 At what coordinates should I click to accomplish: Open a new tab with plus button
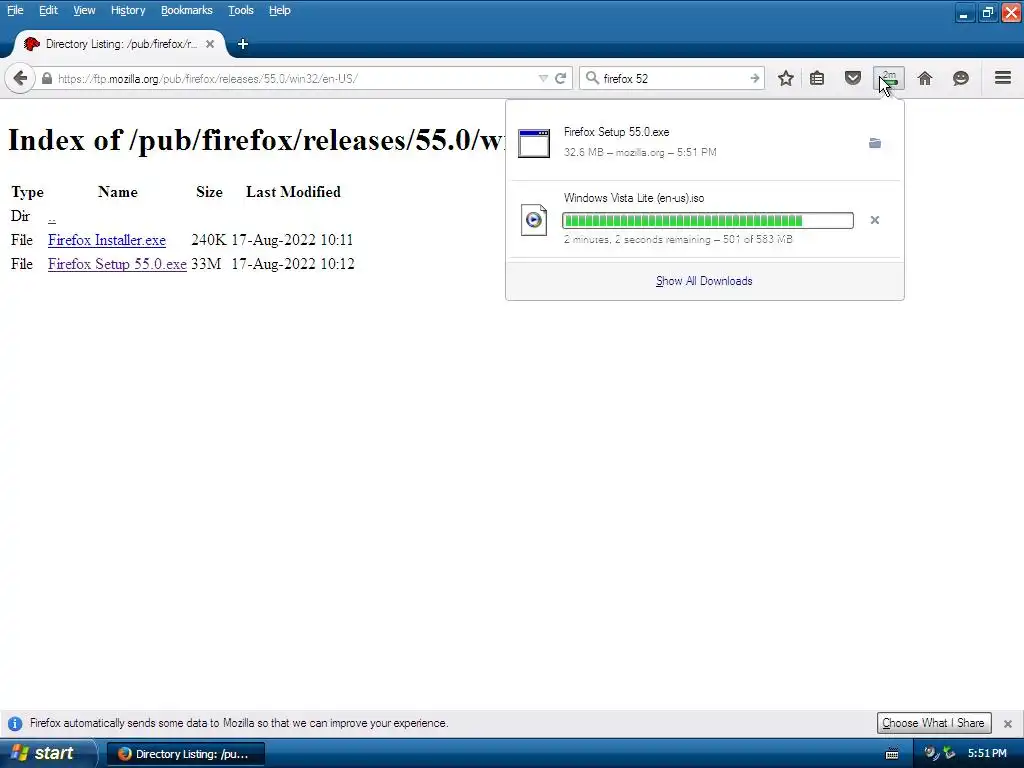243,44
